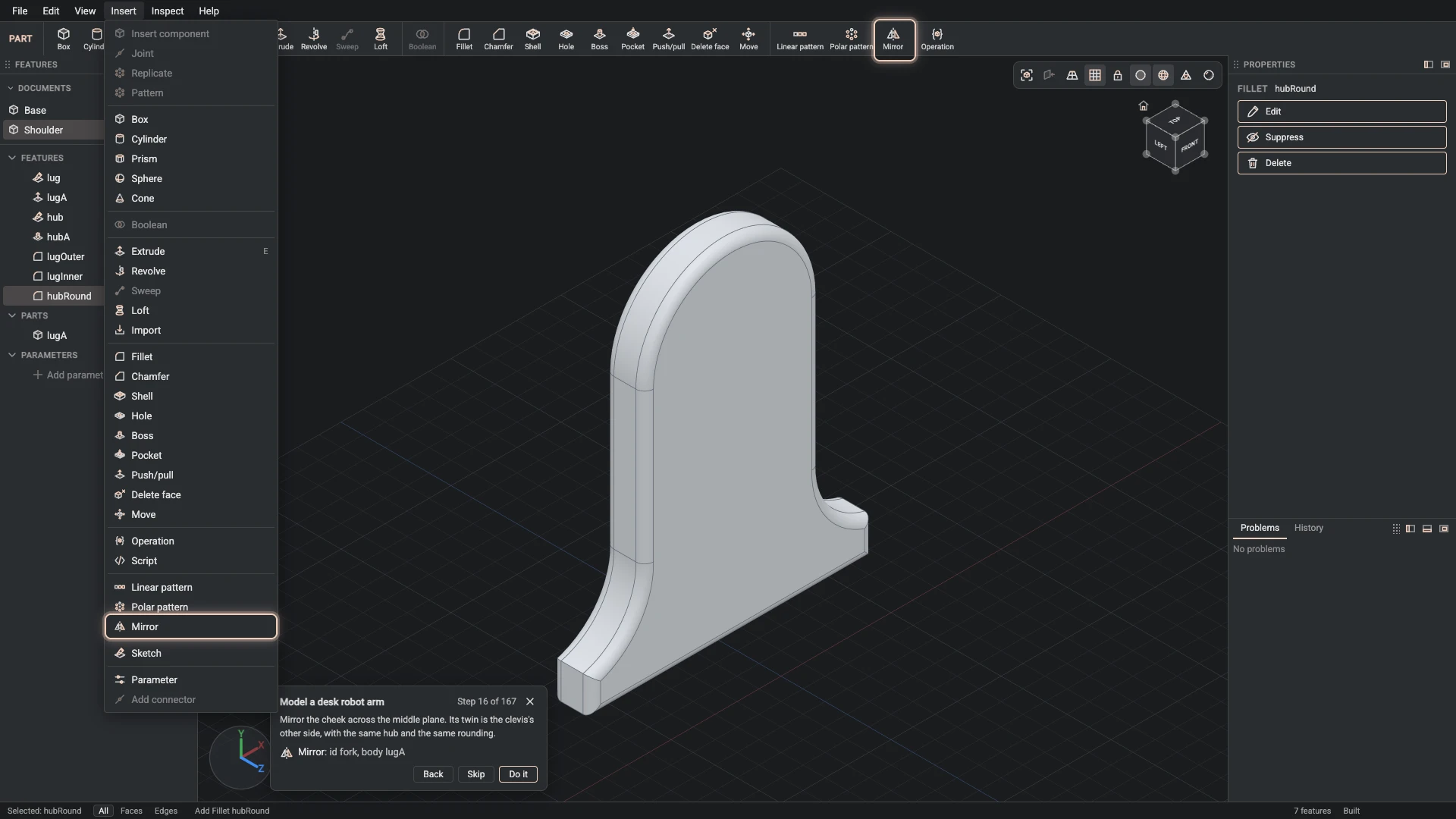
Task: Close the tutorial step popup
Action: (530, 701)
